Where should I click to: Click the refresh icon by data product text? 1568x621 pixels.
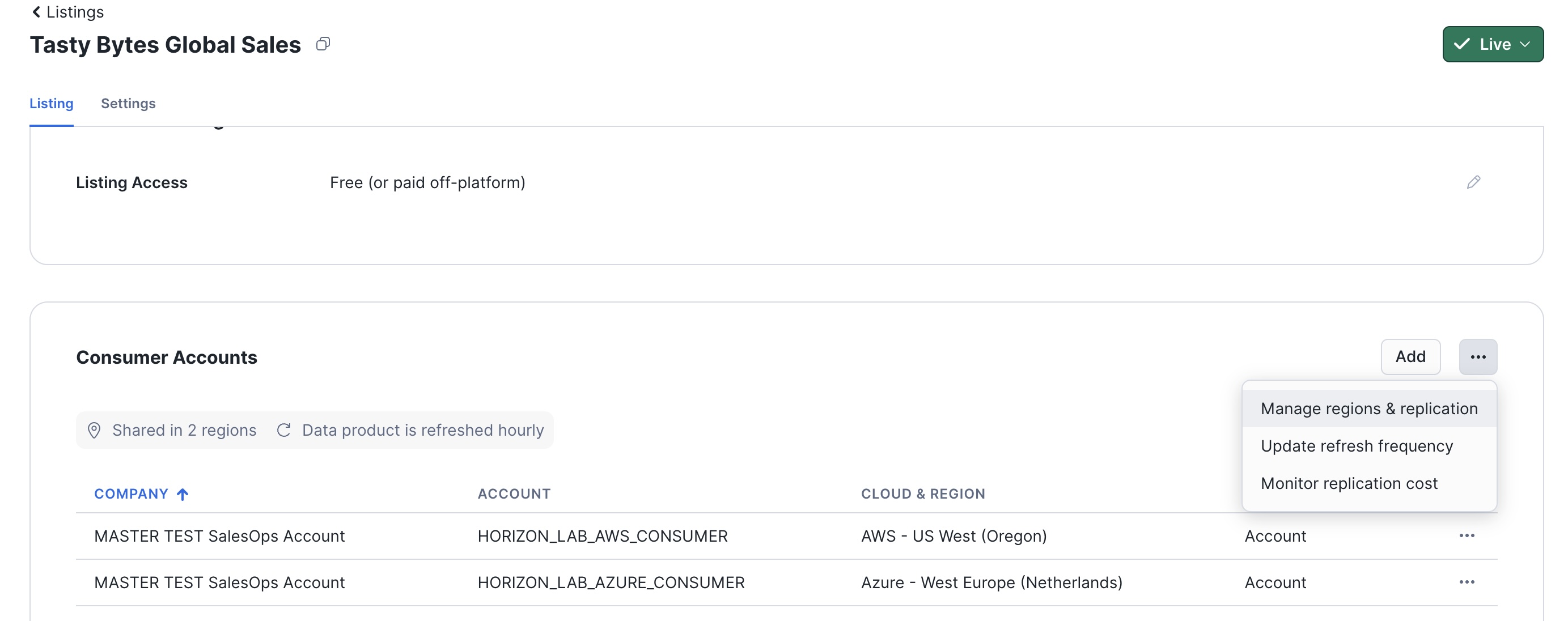[x=283, y=430]
